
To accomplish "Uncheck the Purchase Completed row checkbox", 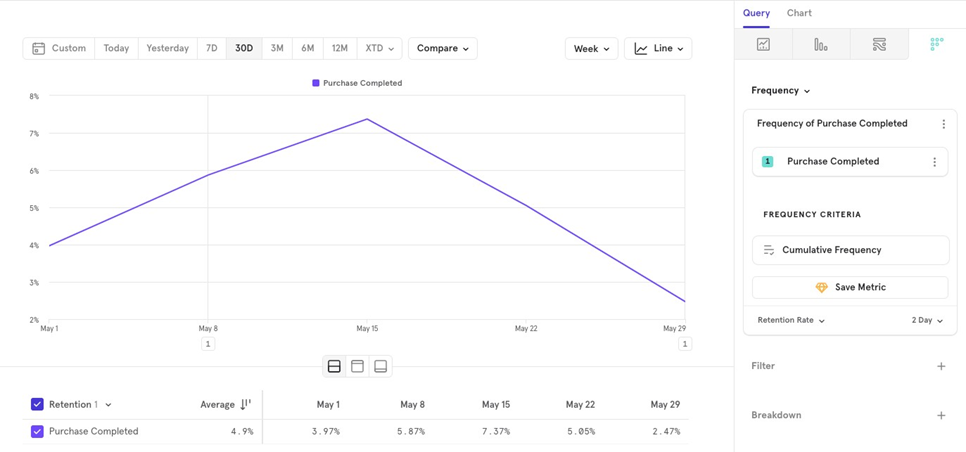I will [37, 432].
